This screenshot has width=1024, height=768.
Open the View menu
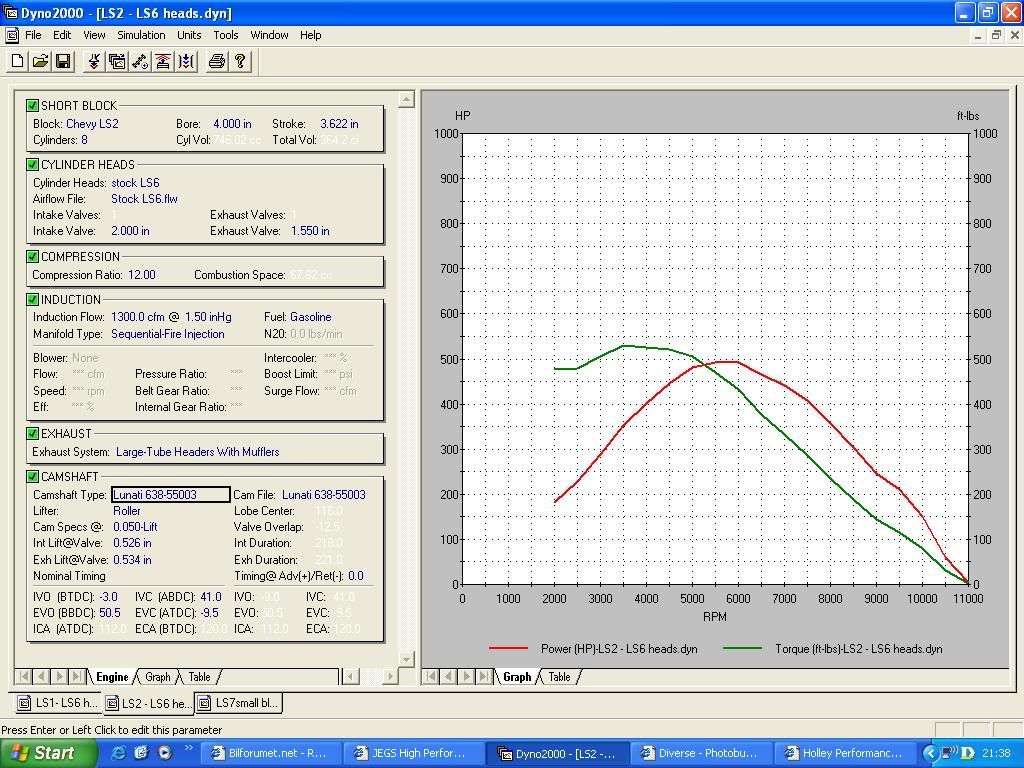pos(94,35)
